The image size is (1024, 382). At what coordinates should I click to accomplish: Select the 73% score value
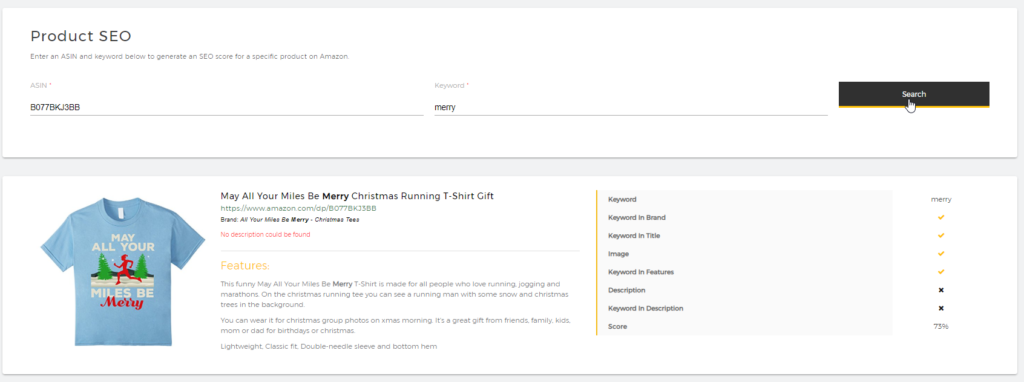point(941,326)
